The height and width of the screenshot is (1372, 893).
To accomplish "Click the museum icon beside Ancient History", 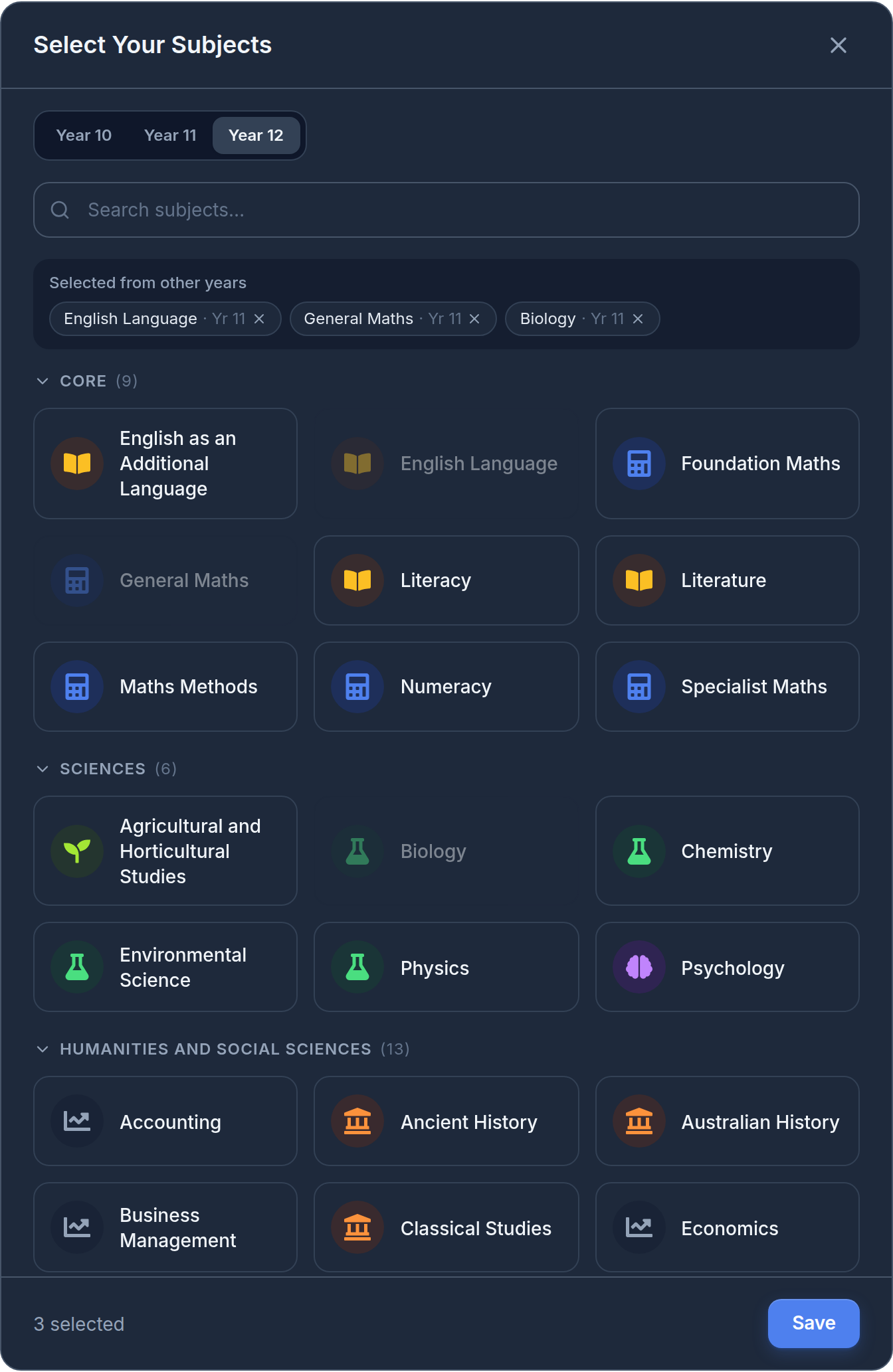I will click(x=357, y=1121).
